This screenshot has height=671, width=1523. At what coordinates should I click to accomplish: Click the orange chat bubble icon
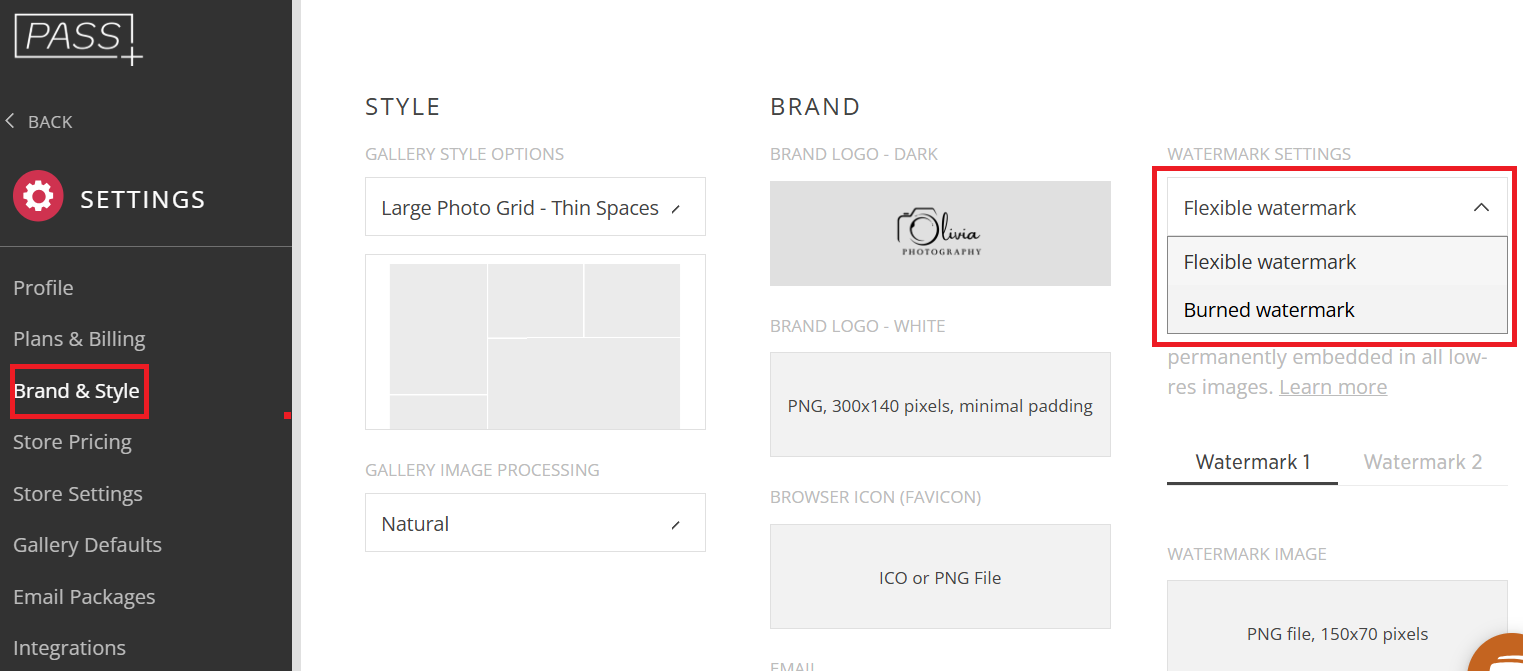[1497, 653]
